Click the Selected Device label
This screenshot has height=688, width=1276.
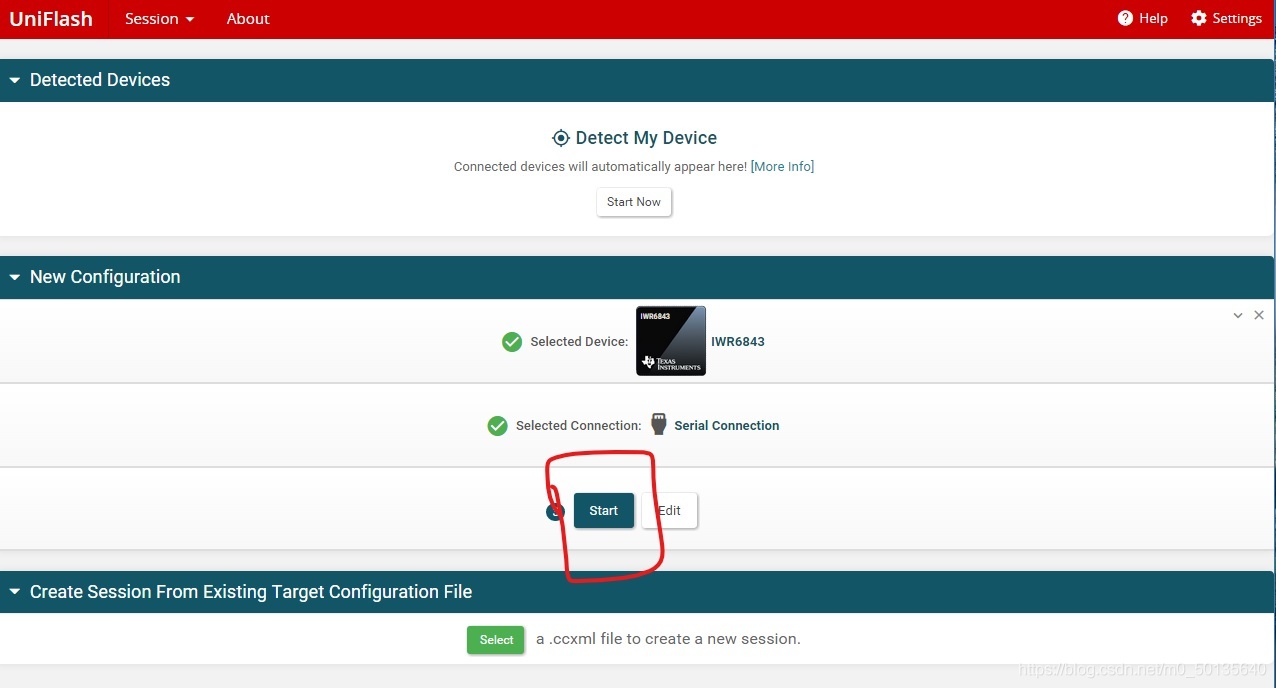coord(579,342)
